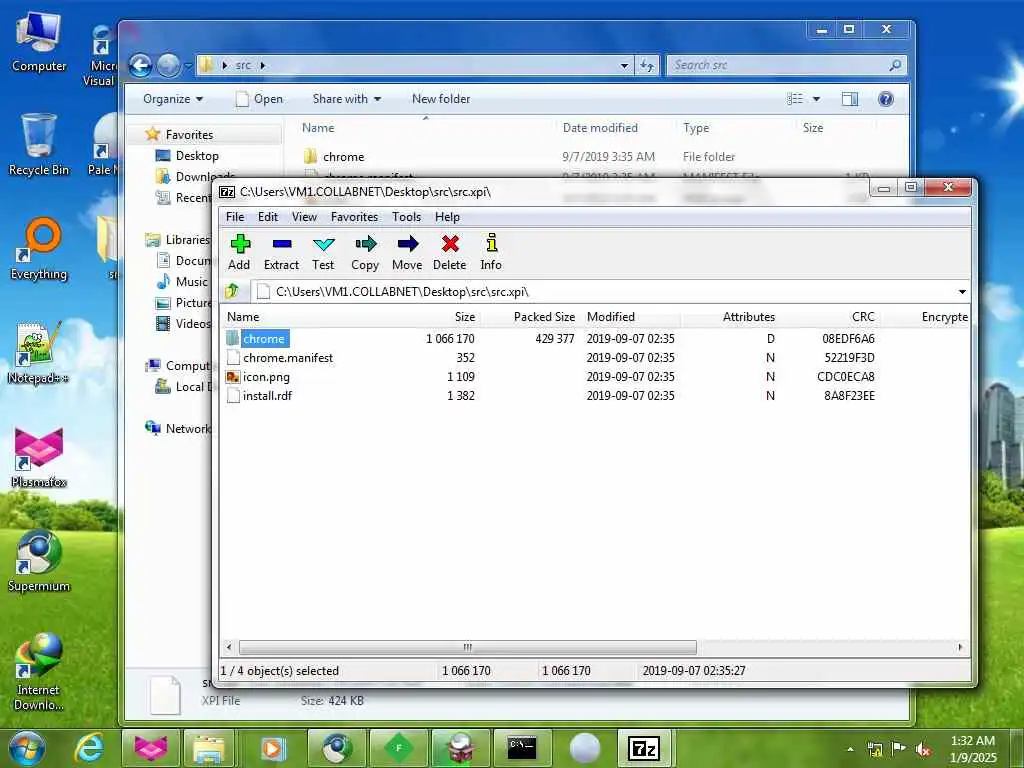Open the Info properties tool
The image size is (1024, 768).
[x=491, y=251]
